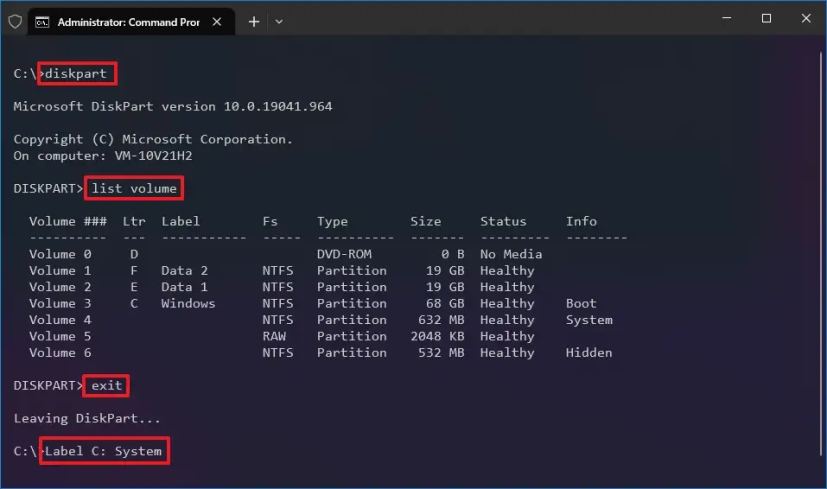Expand the new tab profile dropdown chevron
The height and width of the screenshot is (489, 827).
click(x=279, y=21)
